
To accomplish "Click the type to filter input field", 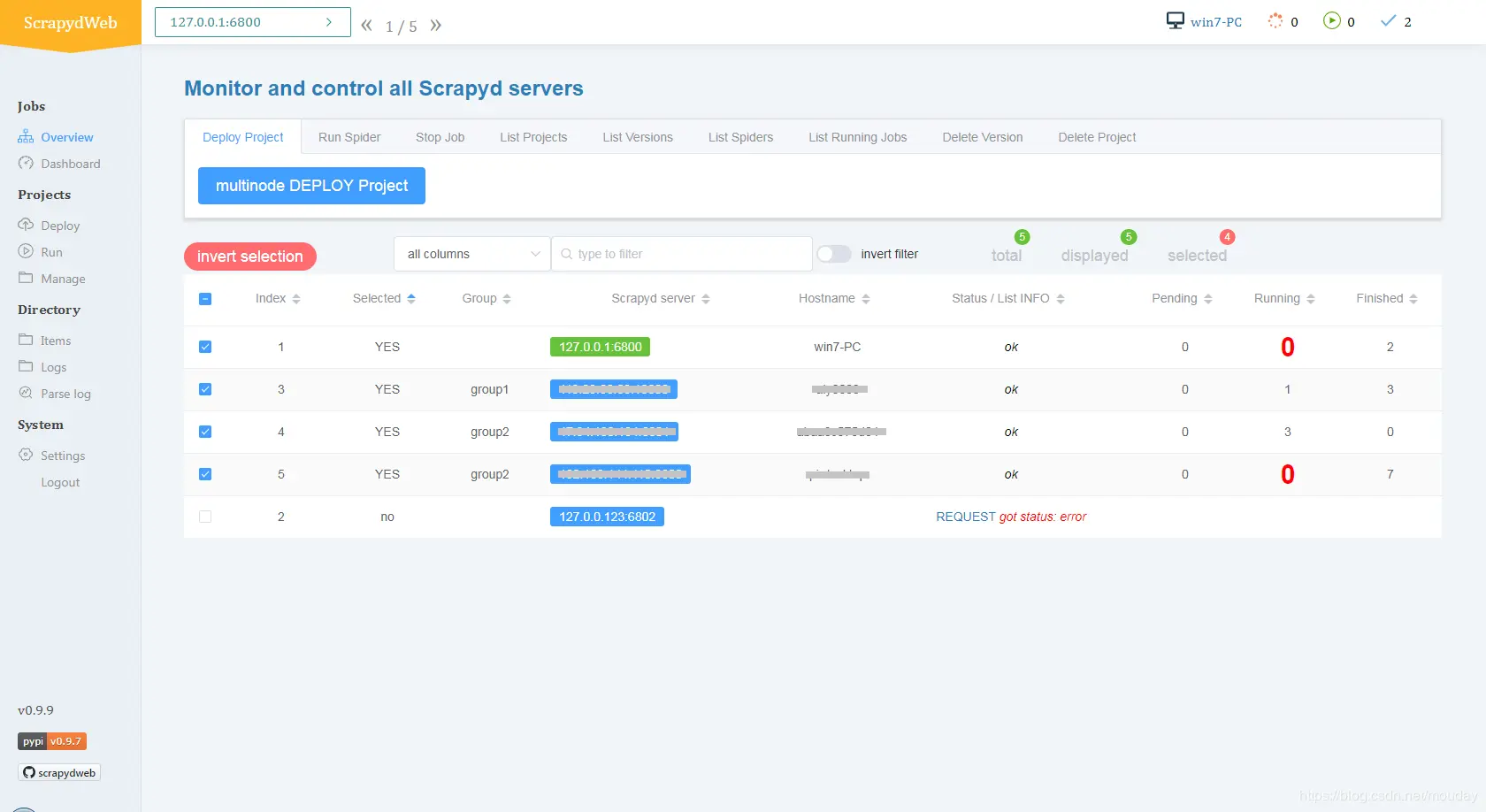I will tap(682, 254).
